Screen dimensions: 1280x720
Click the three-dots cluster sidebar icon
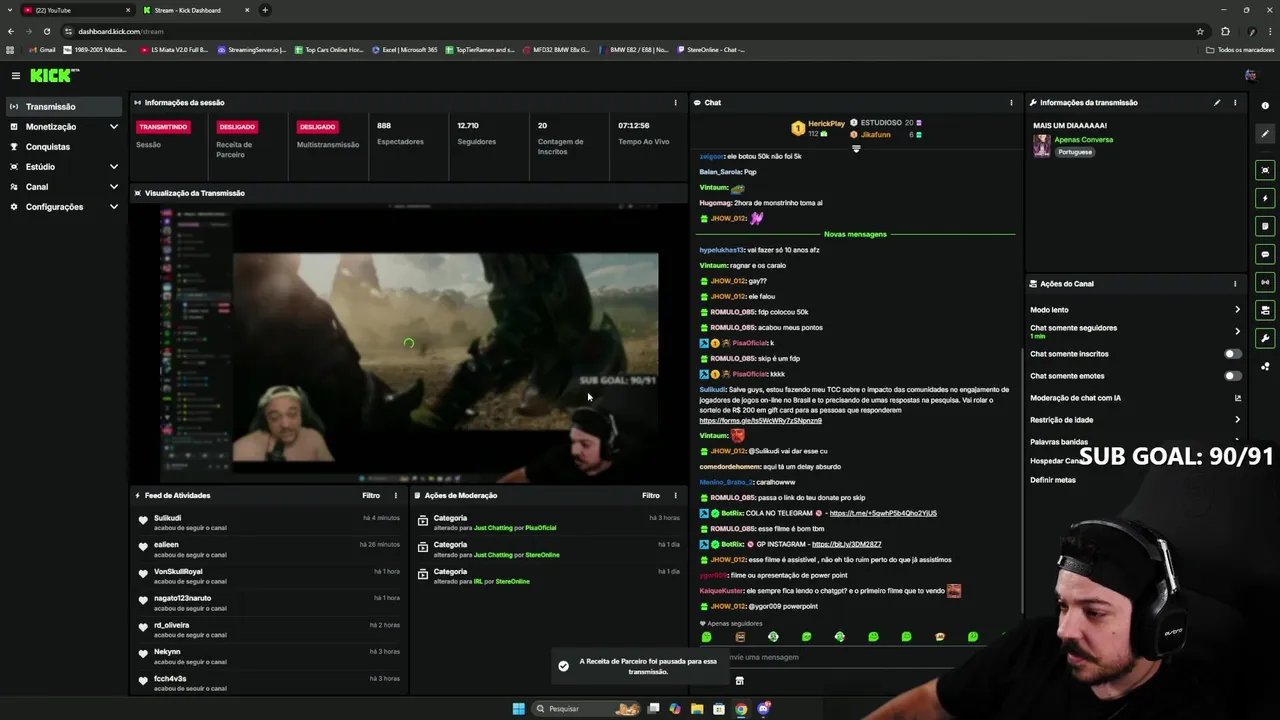(x=1265, y=366)
